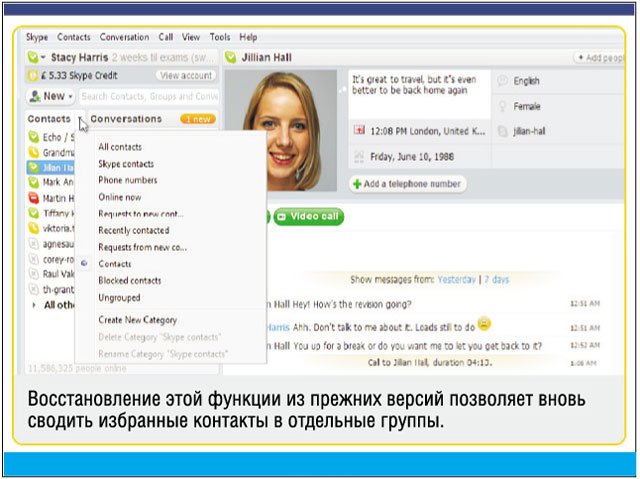The image size is (640, 479).
Task: Click the 11,586,325 people online status text
Action: coord(77,368)
